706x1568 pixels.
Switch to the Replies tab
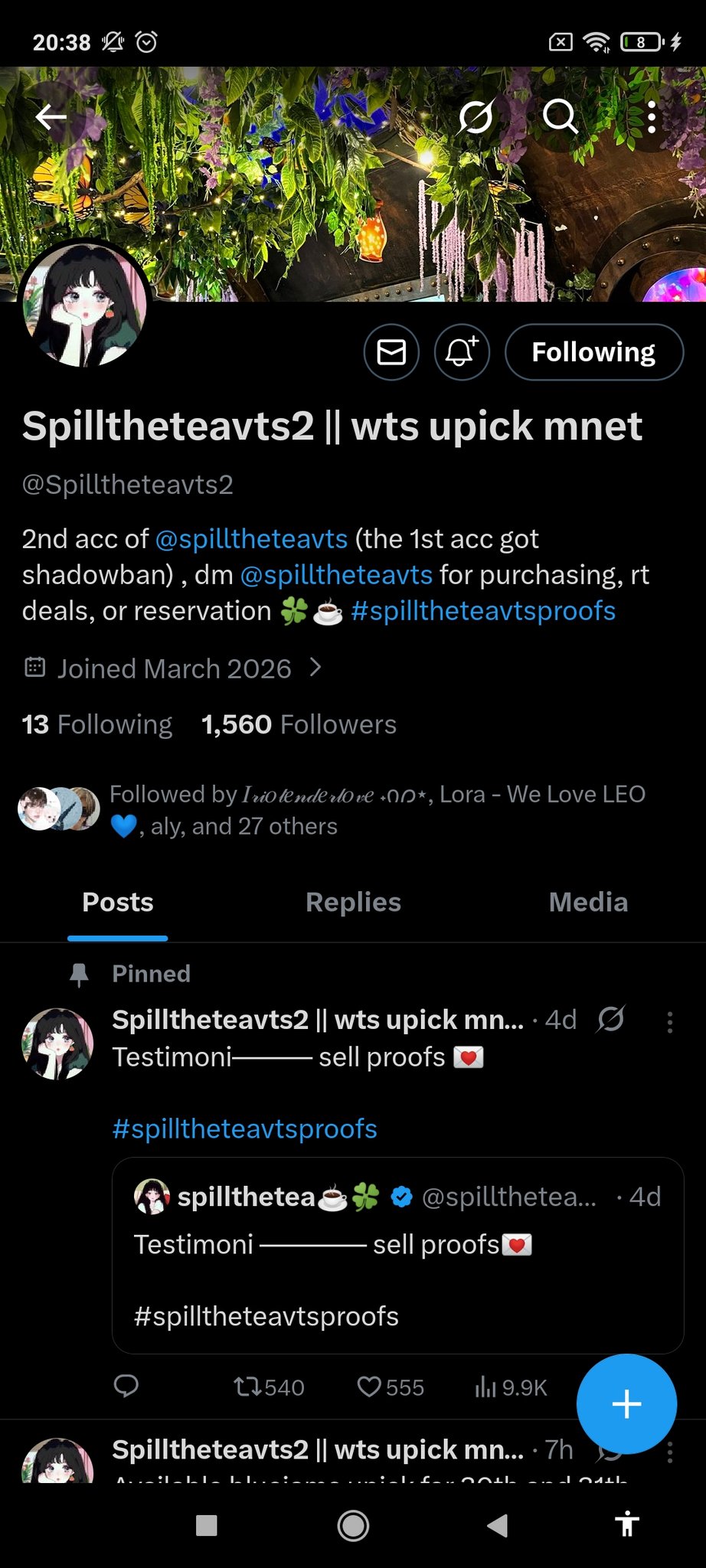point(353,902)
